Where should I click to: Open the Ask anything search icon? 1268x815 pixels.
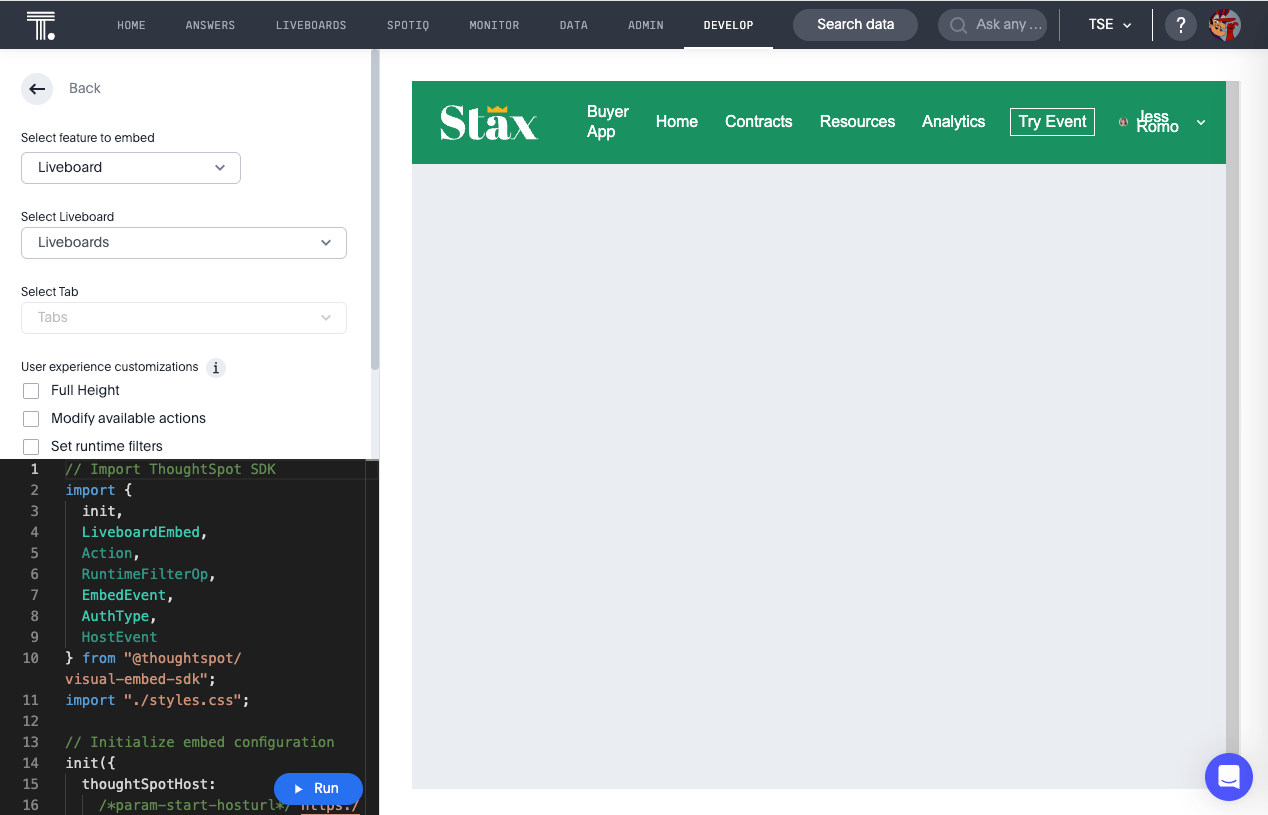coord(958,24)
